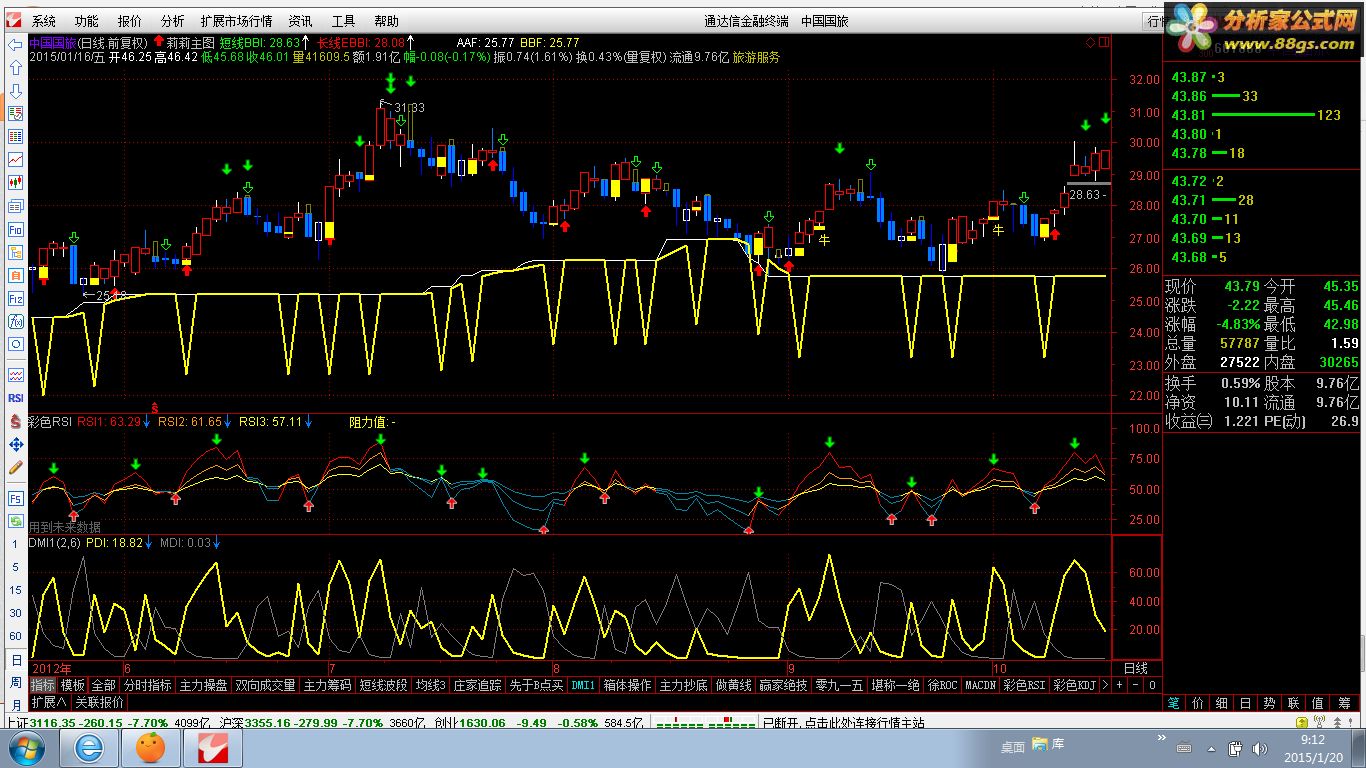Open the 系统 menu

44,21
